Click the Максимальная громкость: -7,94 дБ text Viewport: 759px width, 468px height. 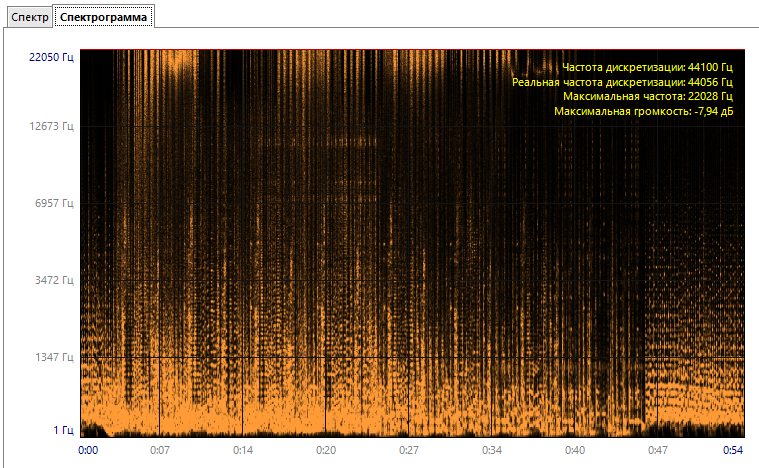click(644, 112)
